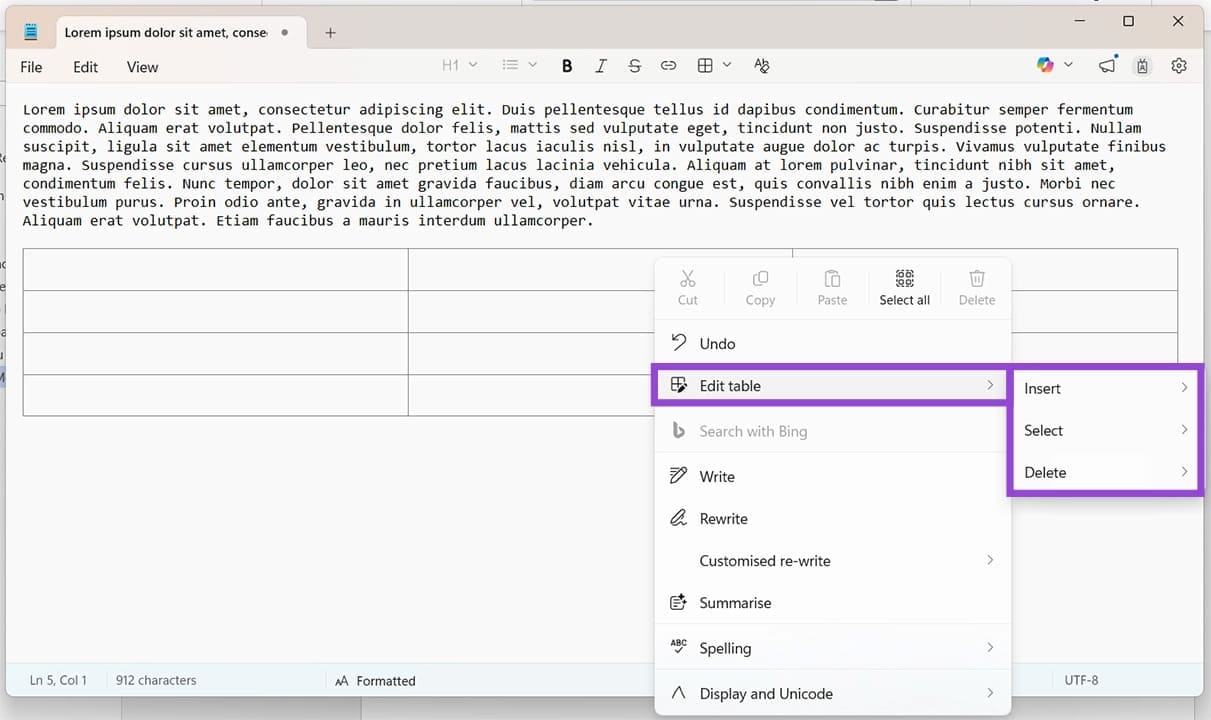This screenshot has width=1211, height=720.
Task: Open a new document tab
Action: 330,32
